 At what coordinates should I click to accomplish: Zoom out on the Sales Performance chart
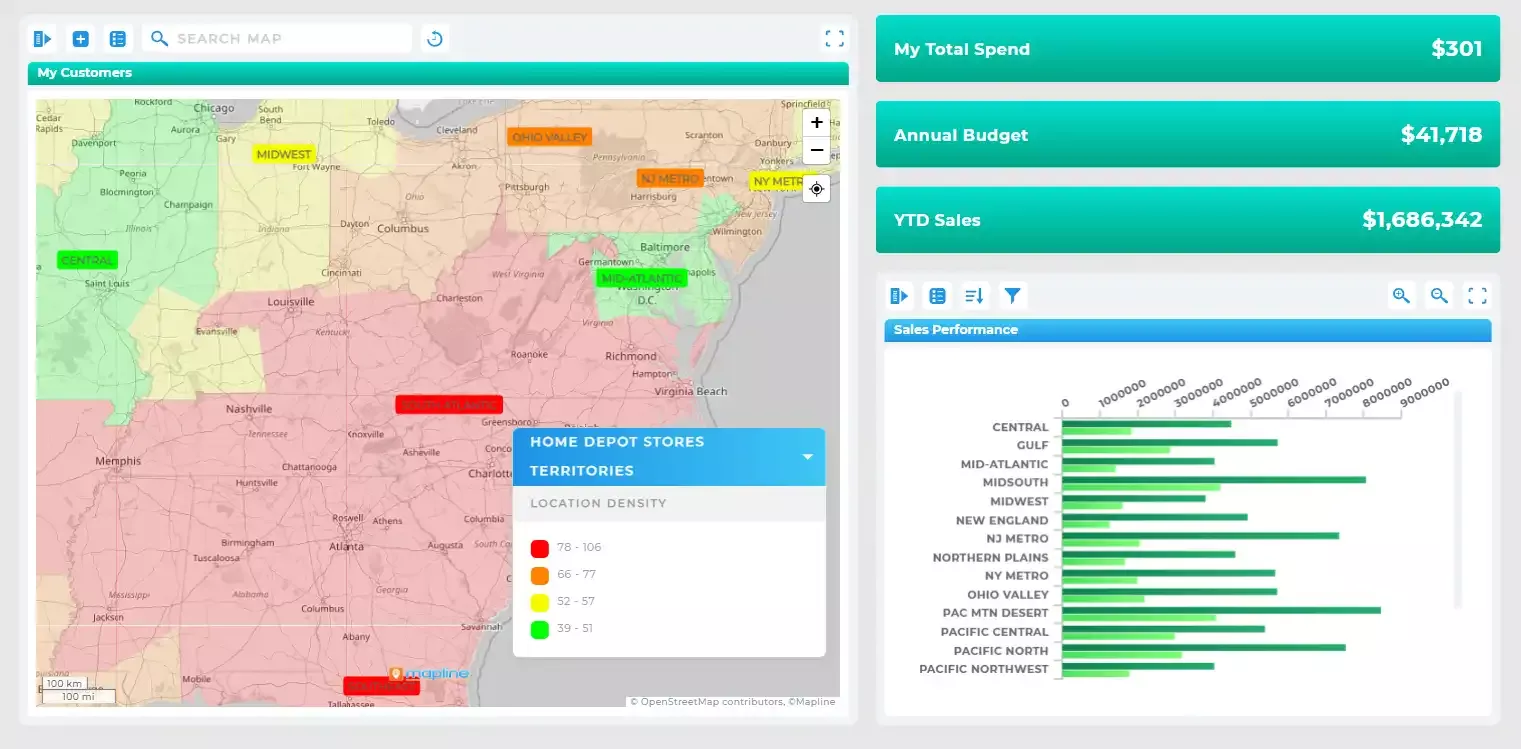click(1439, 296)
